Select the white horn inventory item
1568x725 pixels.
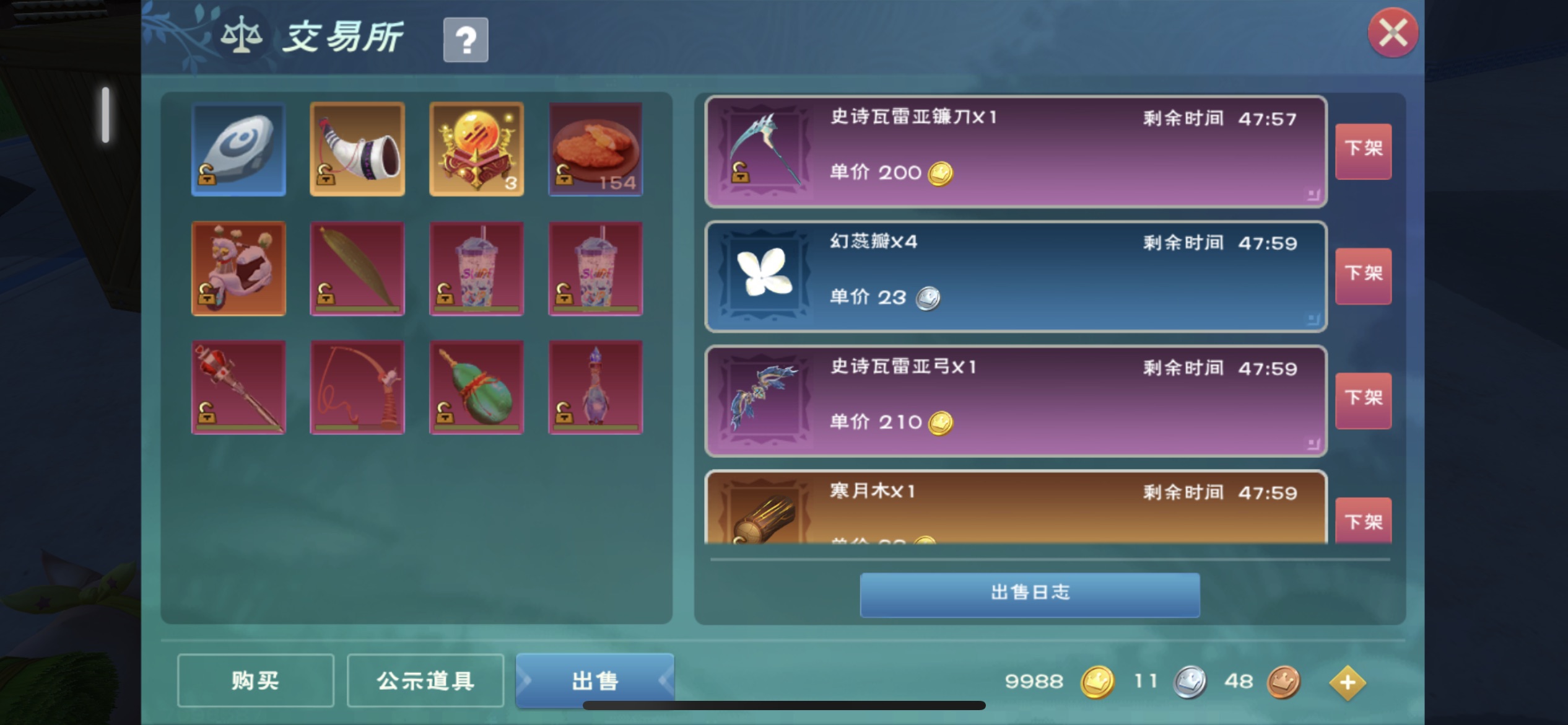(x=357, y=149)
